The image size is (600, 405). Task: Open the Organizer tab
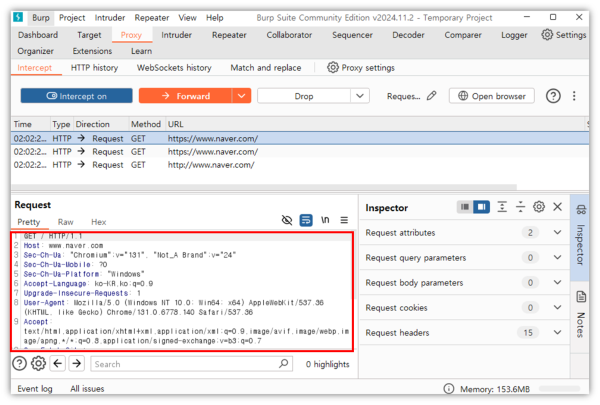coord(35,51)
